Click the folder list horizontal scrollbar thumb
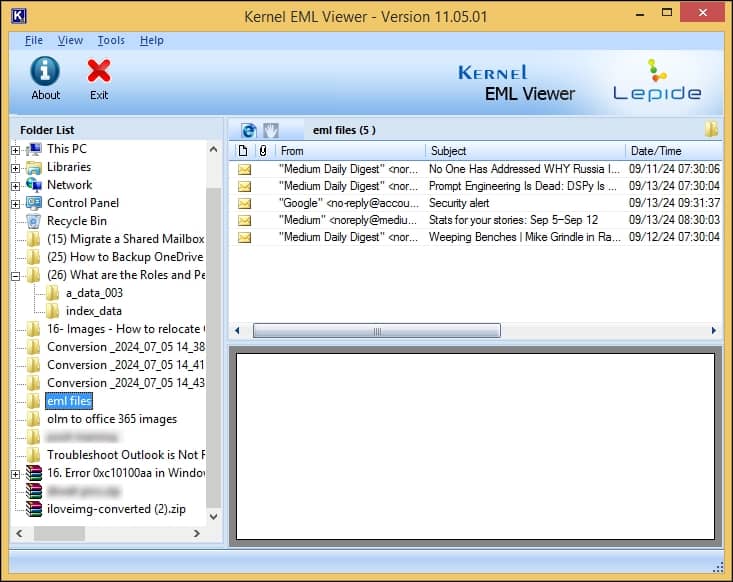Viewport: 733px width, 582px height. [x=59, y=533]
